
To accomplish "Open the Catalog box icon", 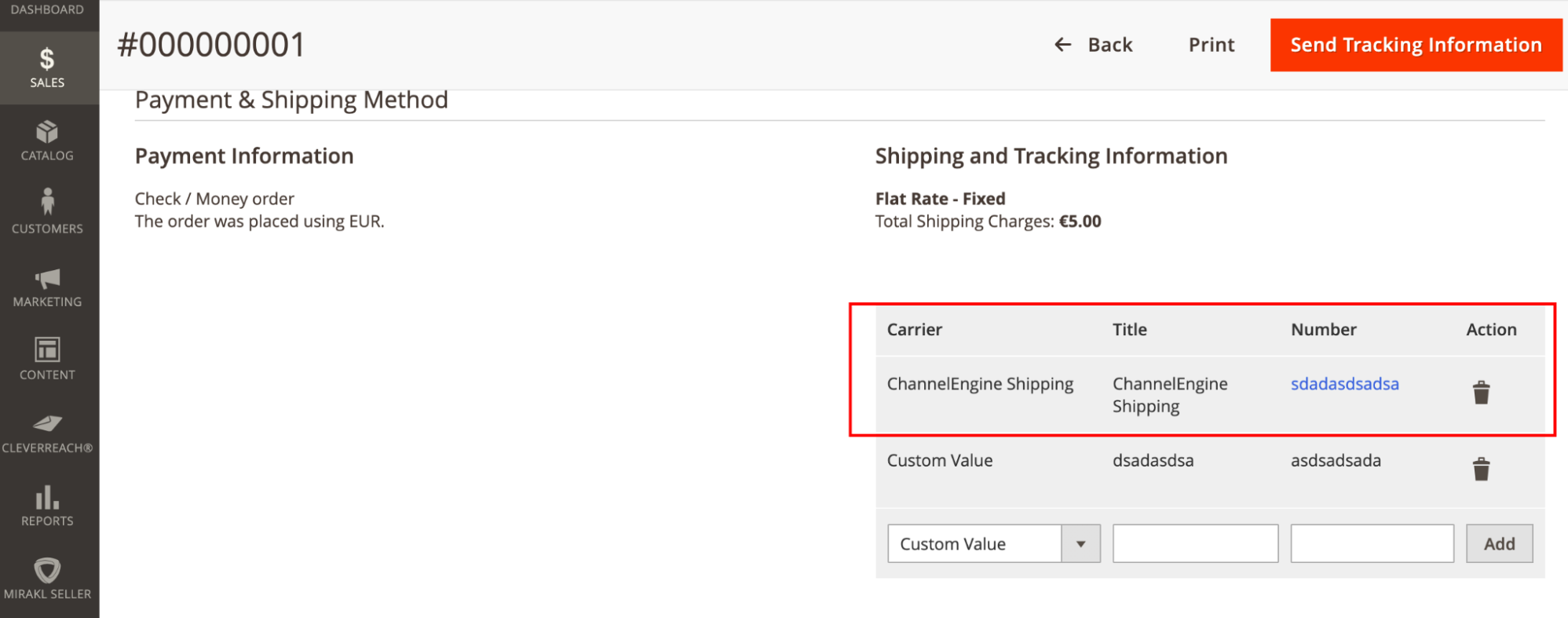I will click(x=47, y=132).
